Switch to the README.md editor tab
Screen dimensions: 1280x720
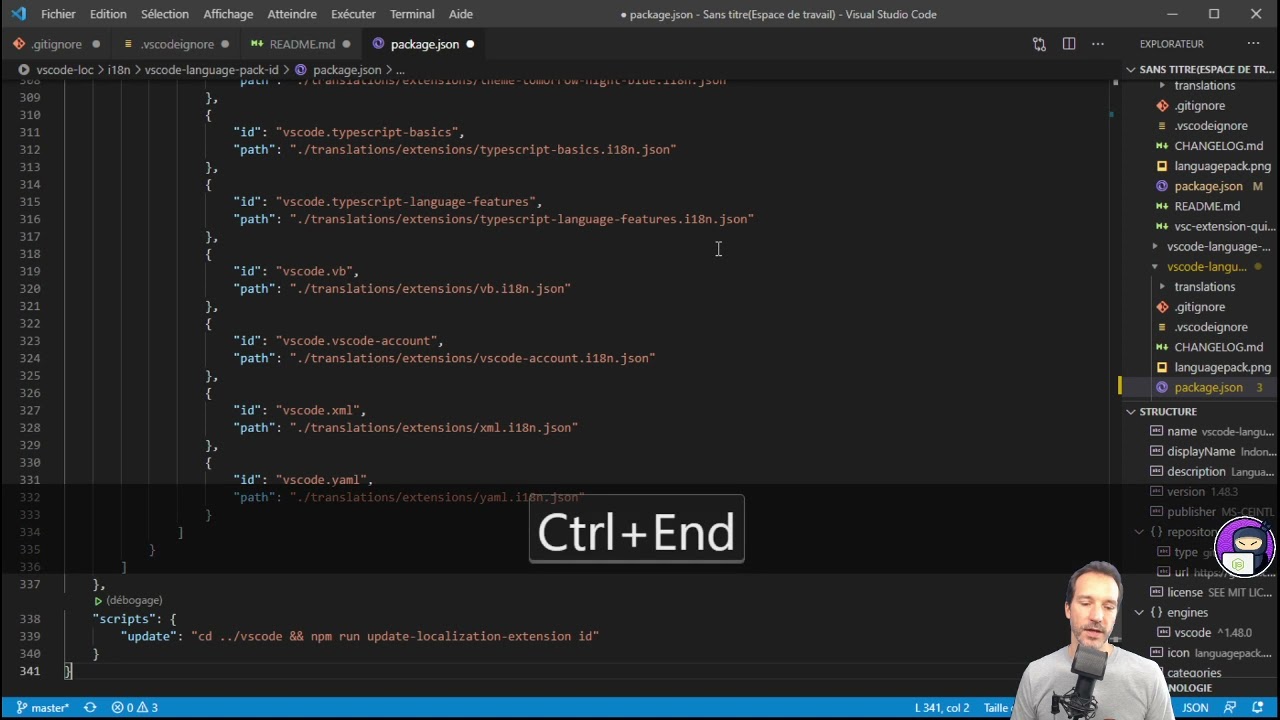[300, 44]
